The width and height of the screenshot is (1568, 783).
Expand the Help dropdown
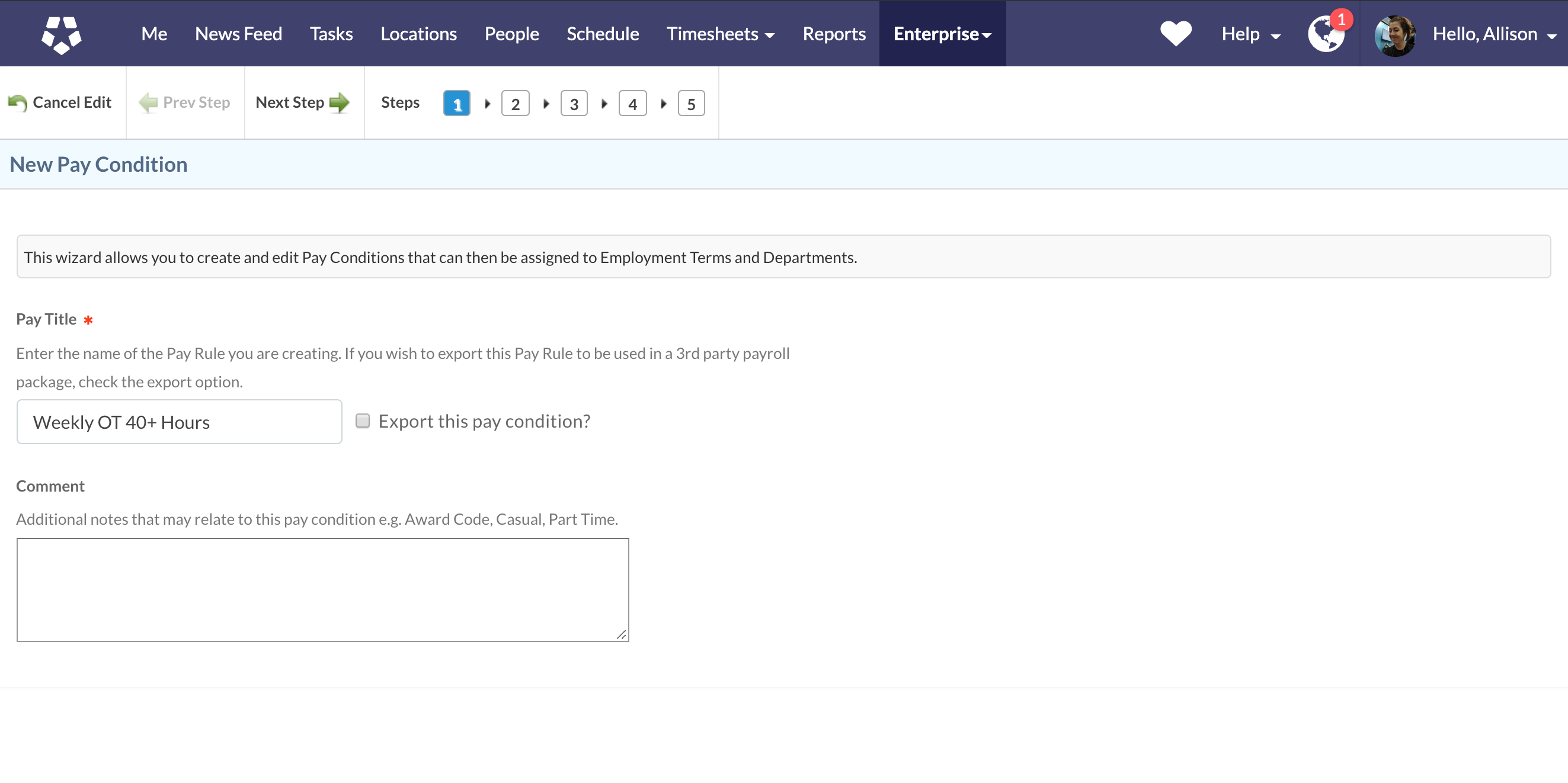(1250, 34)
